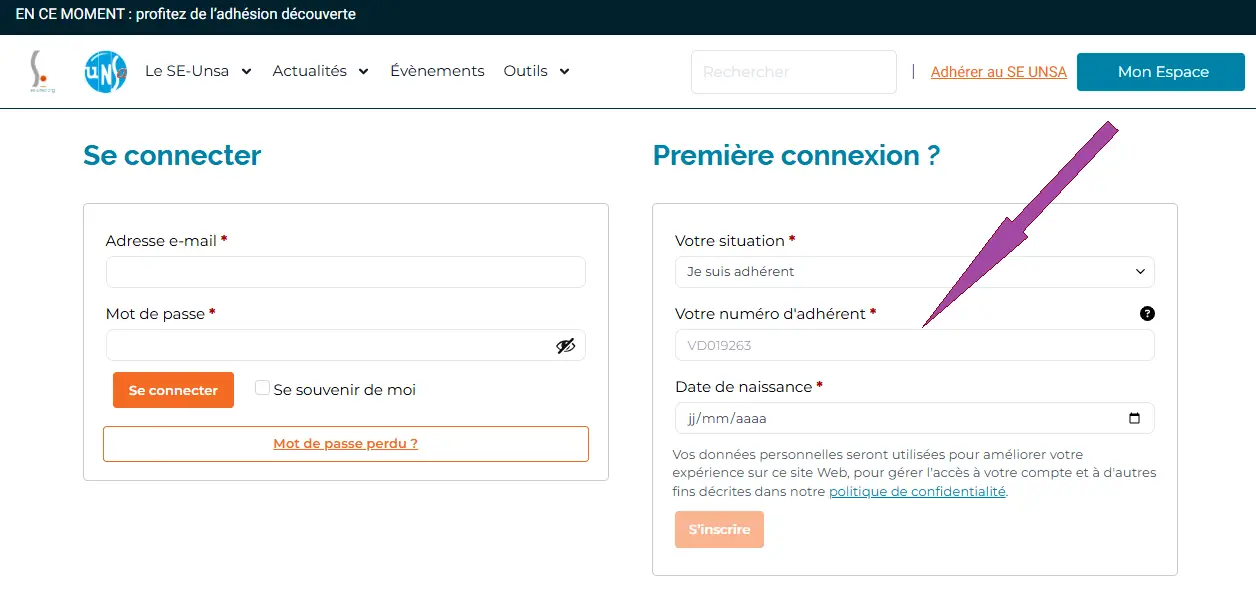The image size is (1256, 601).
Task: Click the orange "Se connecter" button
Action: [173, 390]
